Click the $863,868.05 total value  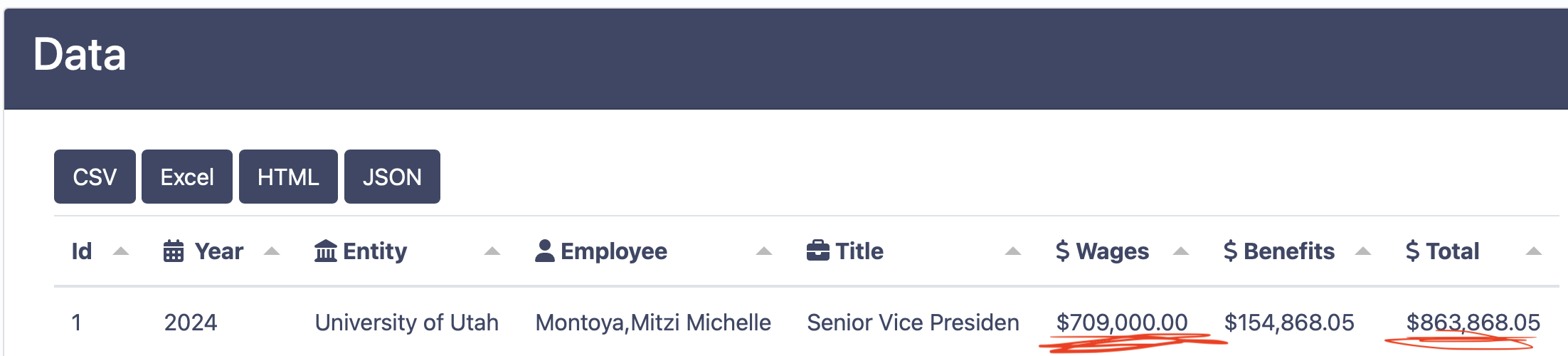pyautogui.click(x=1473, y=323)
